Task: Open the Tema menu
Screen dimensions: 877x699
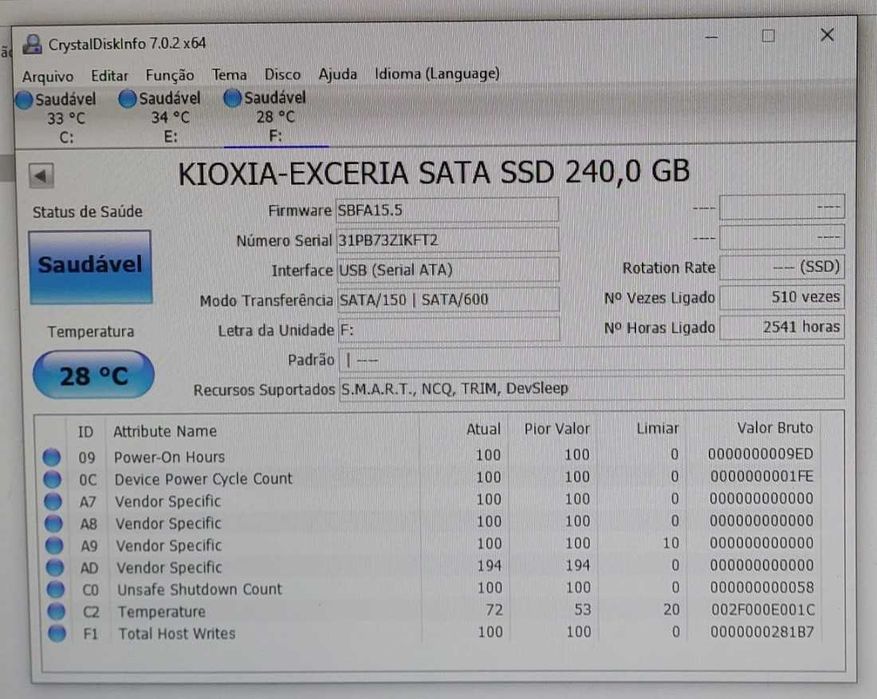Action: (x=229, y=74)
